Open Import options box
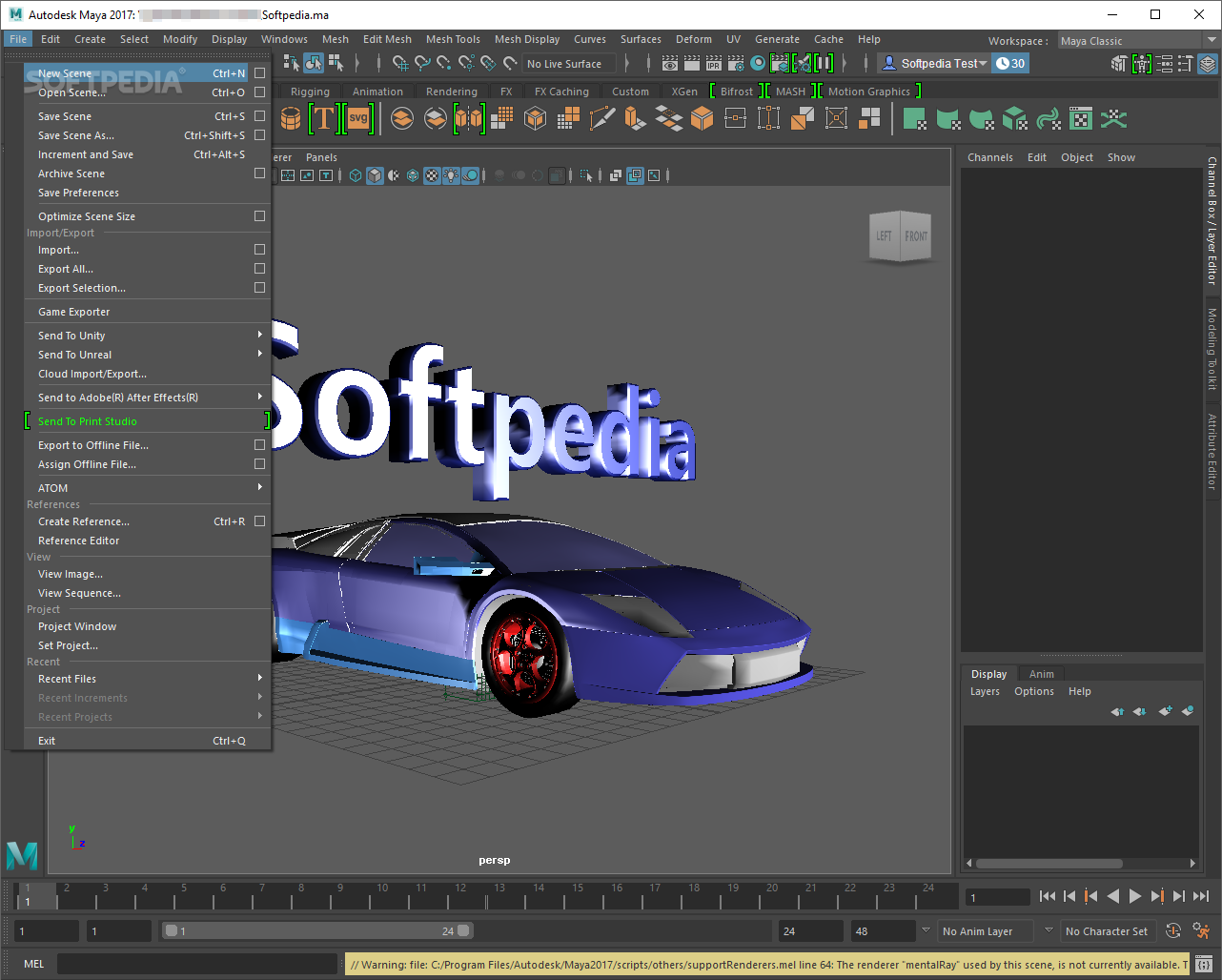Viewport: 1222px width, 980px height. click(259, 250)
